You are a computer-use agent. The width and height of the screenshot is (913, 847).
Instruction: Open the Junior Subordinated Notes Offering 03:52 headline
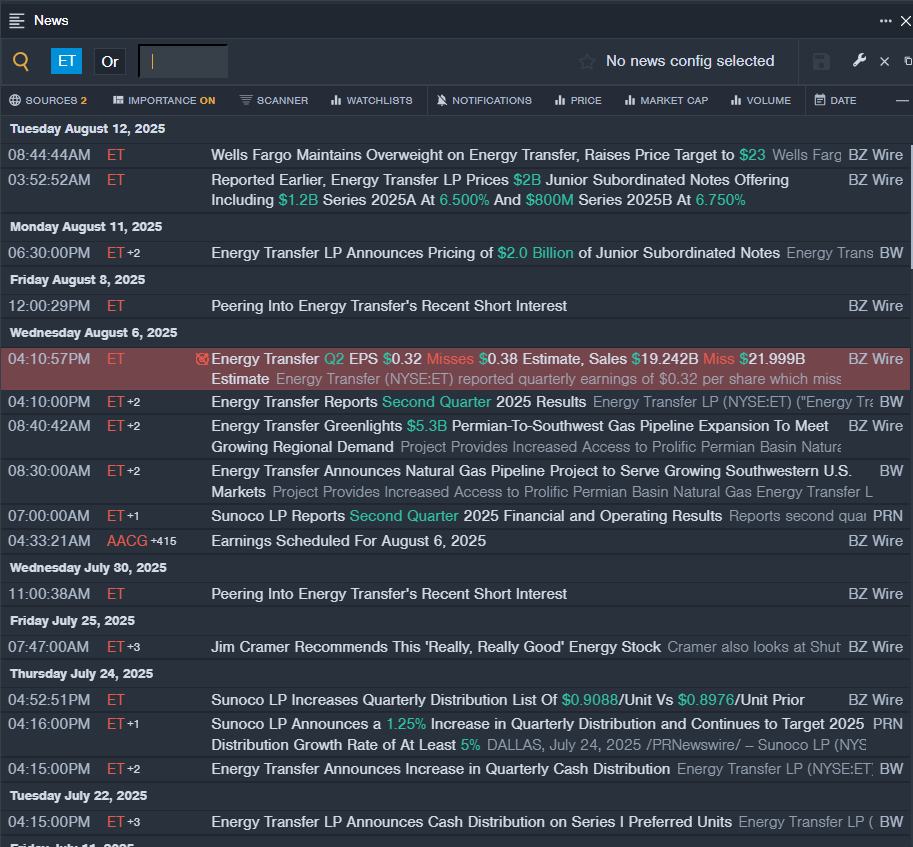pyautogui.click(x=500, y=190)
